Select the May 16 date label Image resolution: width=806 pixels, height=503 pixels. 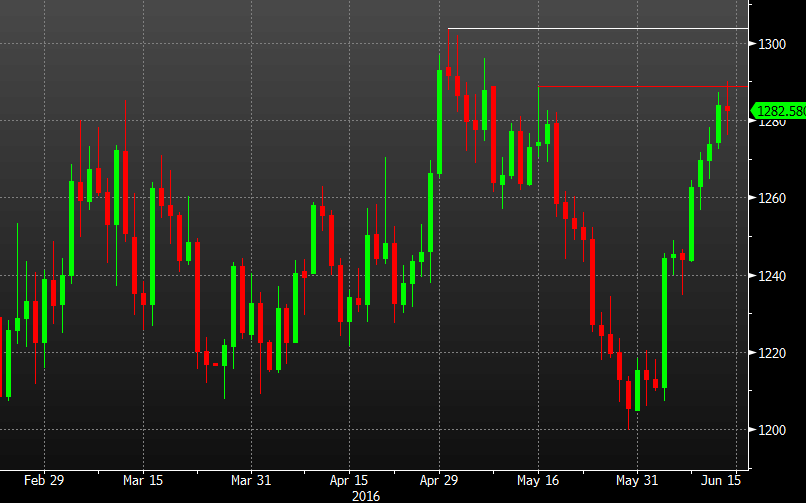pos(538,480)
